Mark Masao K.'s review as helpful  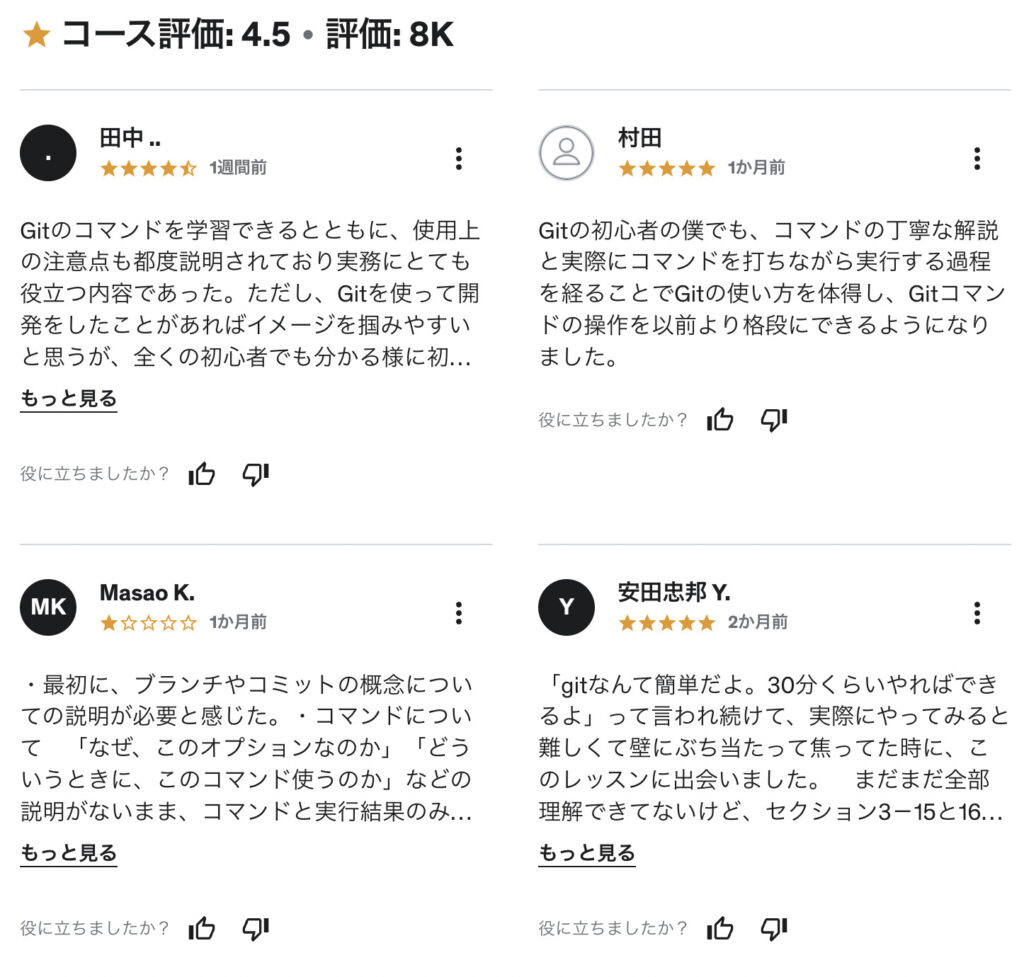[202, 927]
